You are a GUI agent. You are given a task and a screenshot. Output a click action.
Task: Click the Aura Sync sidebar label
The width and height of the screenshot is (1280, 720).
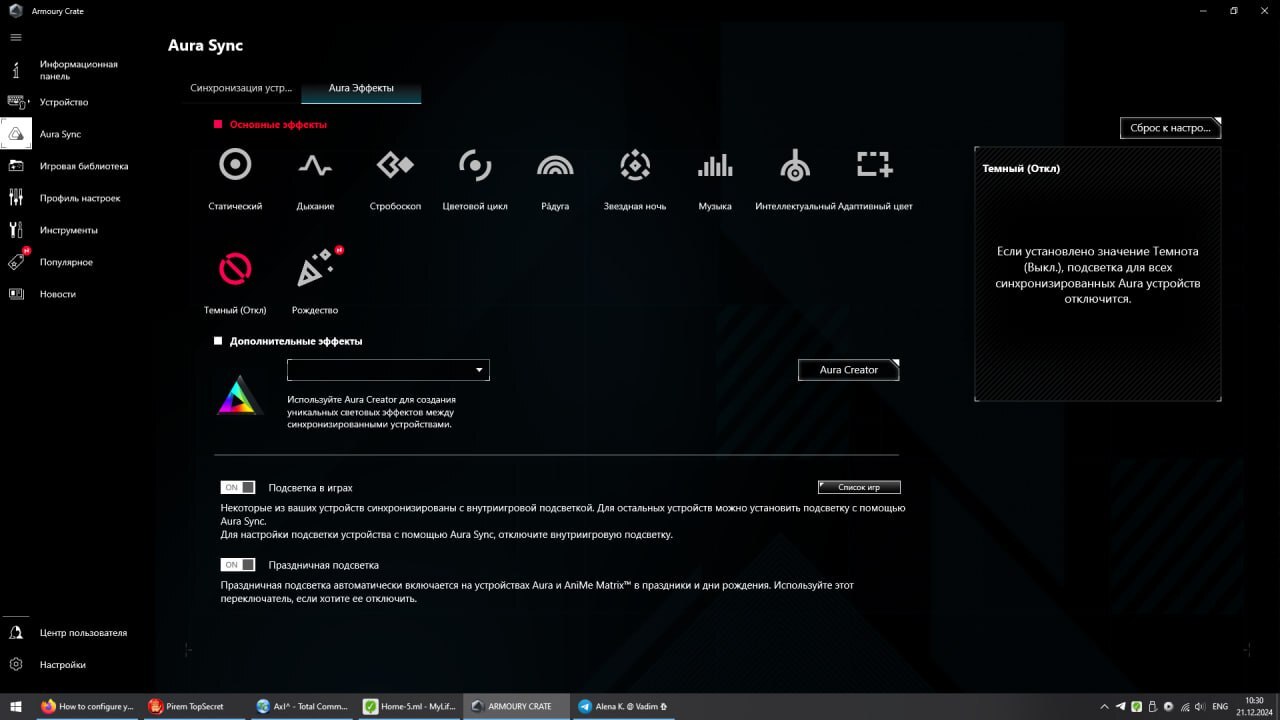(61, 134)
